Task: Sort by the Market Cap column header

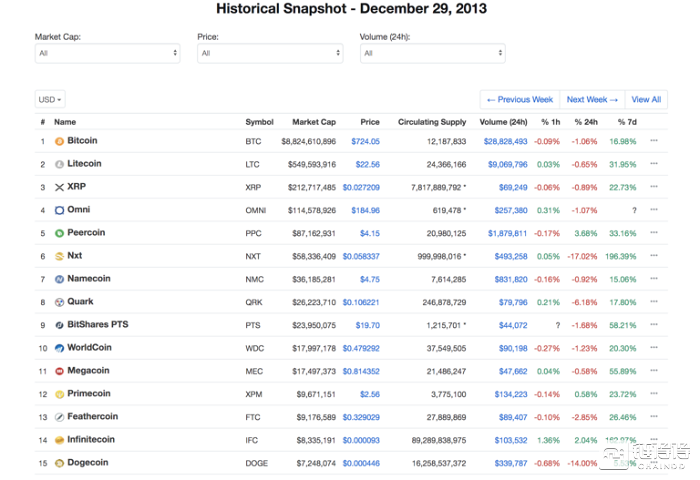Action: (x=314, y=122)
